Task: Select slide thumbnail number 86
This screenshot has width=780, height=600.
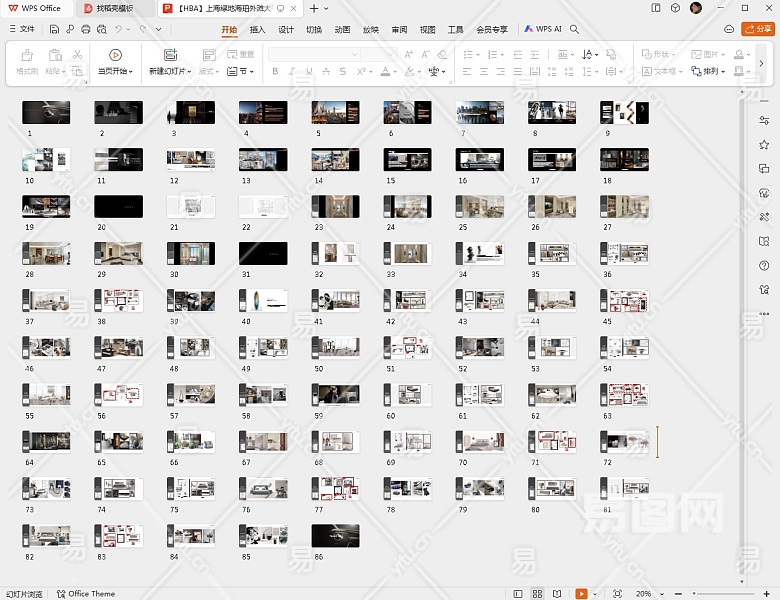Action: (x=335, y=536)
